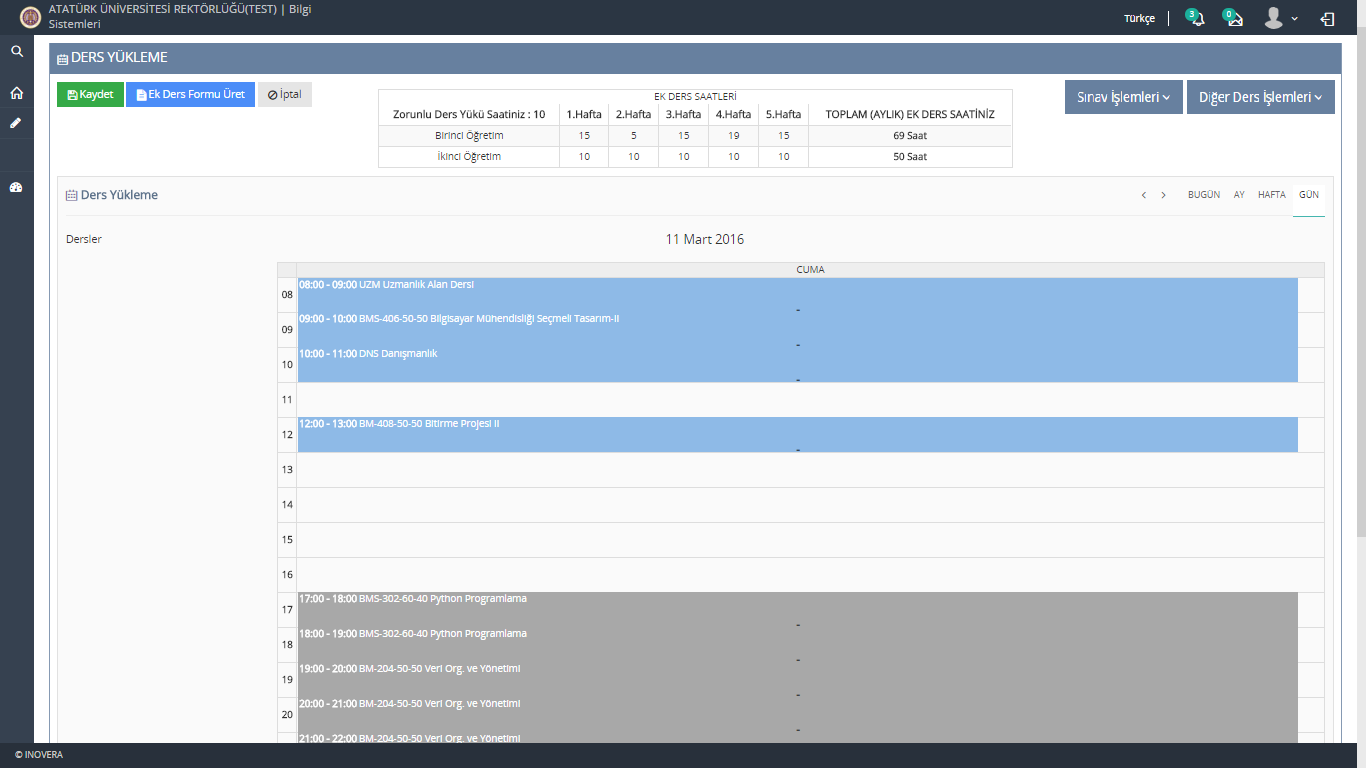Viewport: 1366px width, 768px height.
Task: Go to previous day arrow
Action: [1144, 195]
